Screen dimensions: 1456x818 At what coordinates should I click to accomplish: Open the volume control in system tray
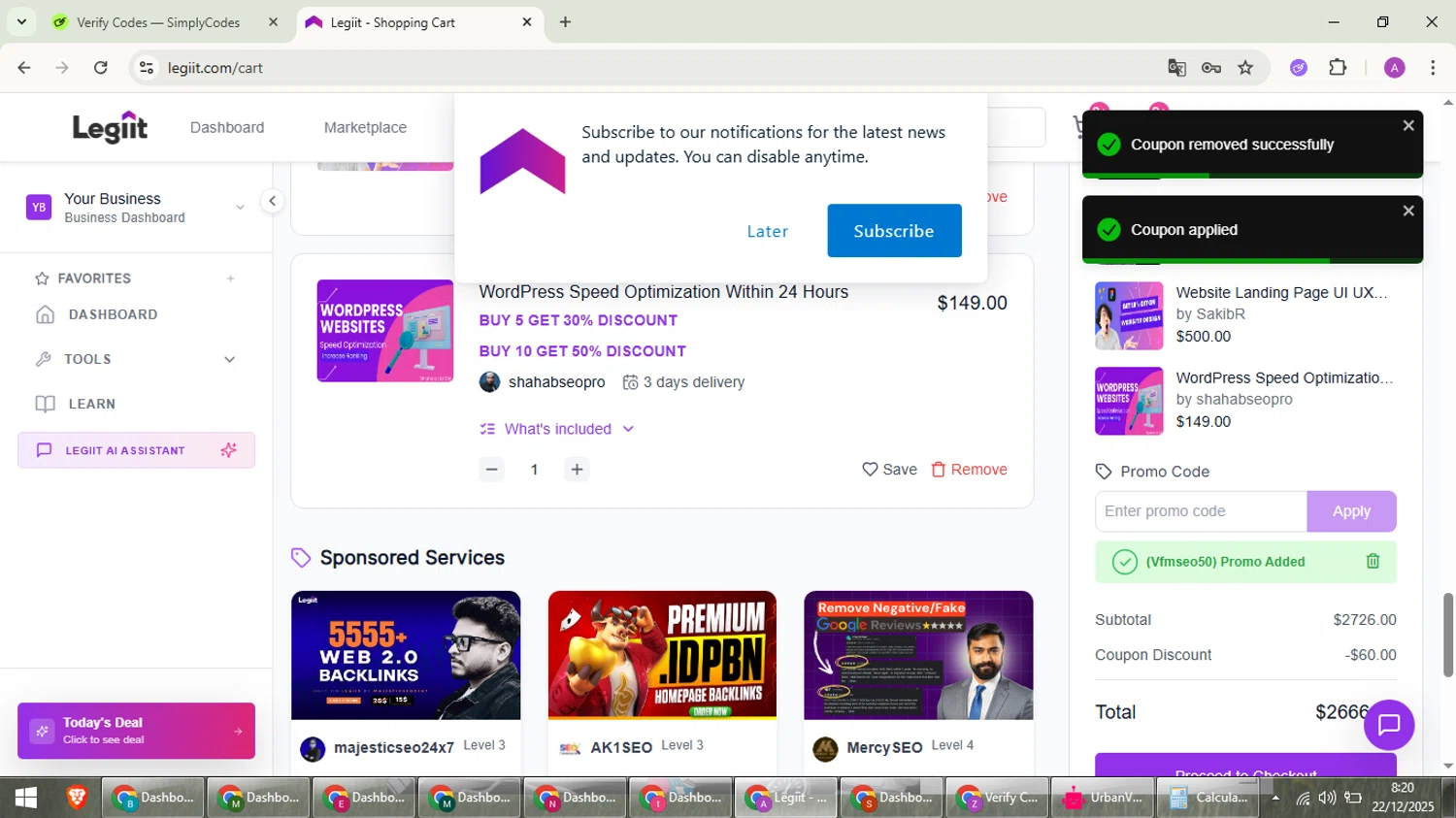[x=1327, y=799]
